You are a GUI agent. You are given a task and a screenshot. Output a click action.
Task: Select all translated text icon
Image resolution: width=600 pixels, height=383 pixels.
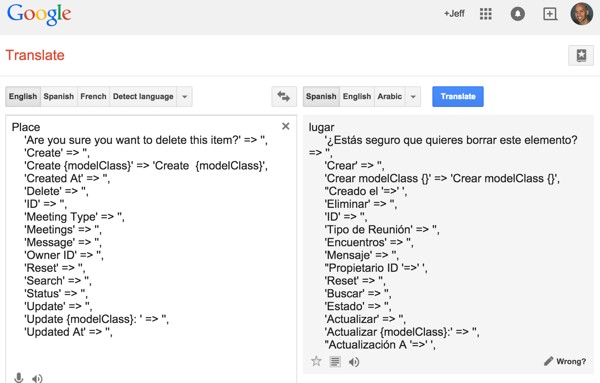335,361
